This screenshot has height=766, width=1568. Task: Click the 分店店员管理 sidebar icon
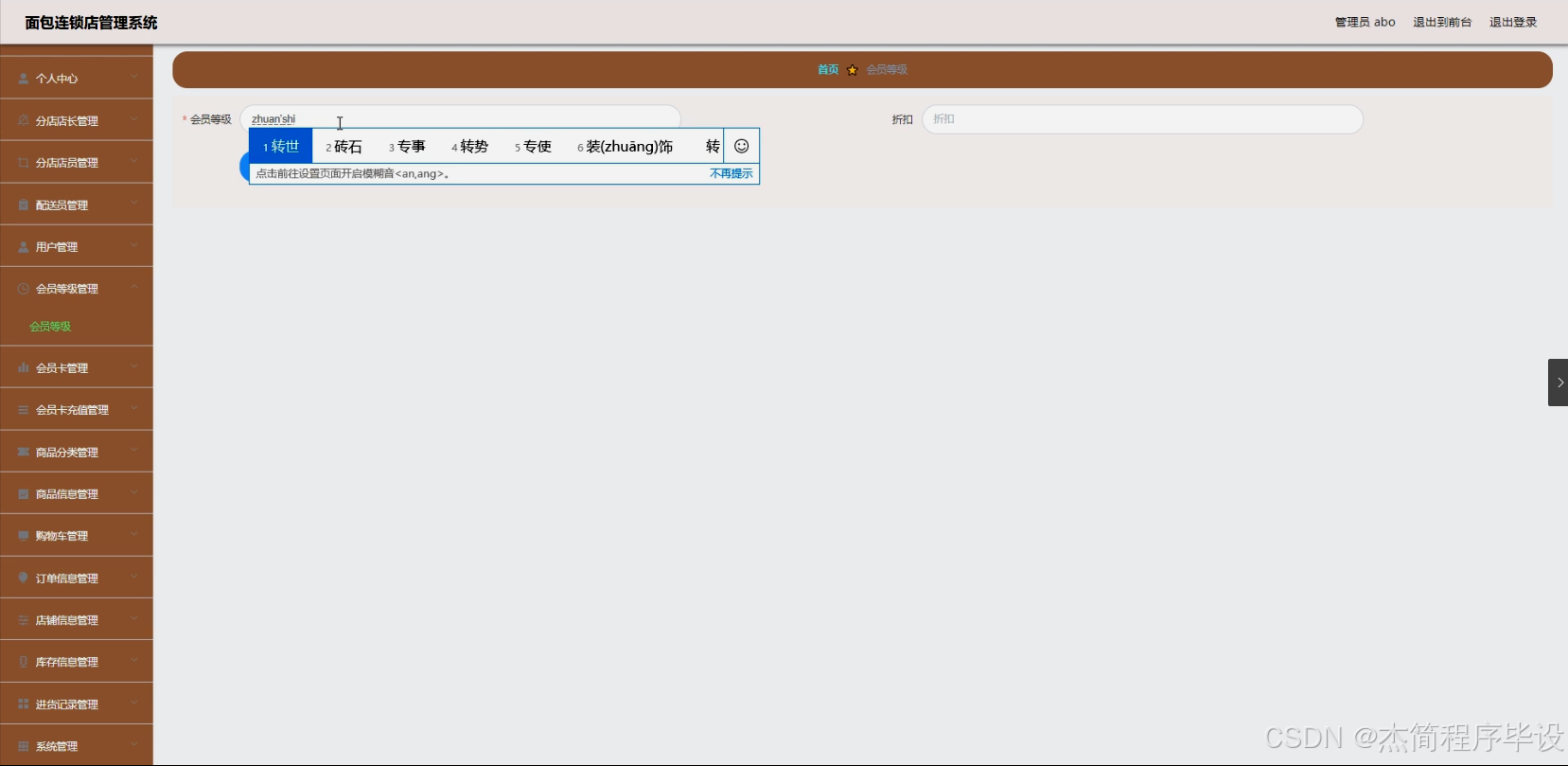click(23, 163)
